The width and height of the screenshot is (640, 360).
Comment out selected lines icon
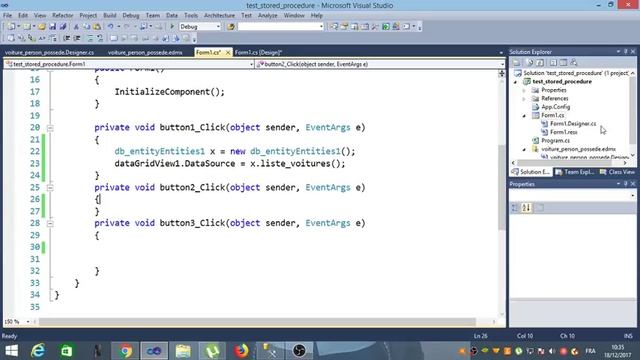coord(90,38)
